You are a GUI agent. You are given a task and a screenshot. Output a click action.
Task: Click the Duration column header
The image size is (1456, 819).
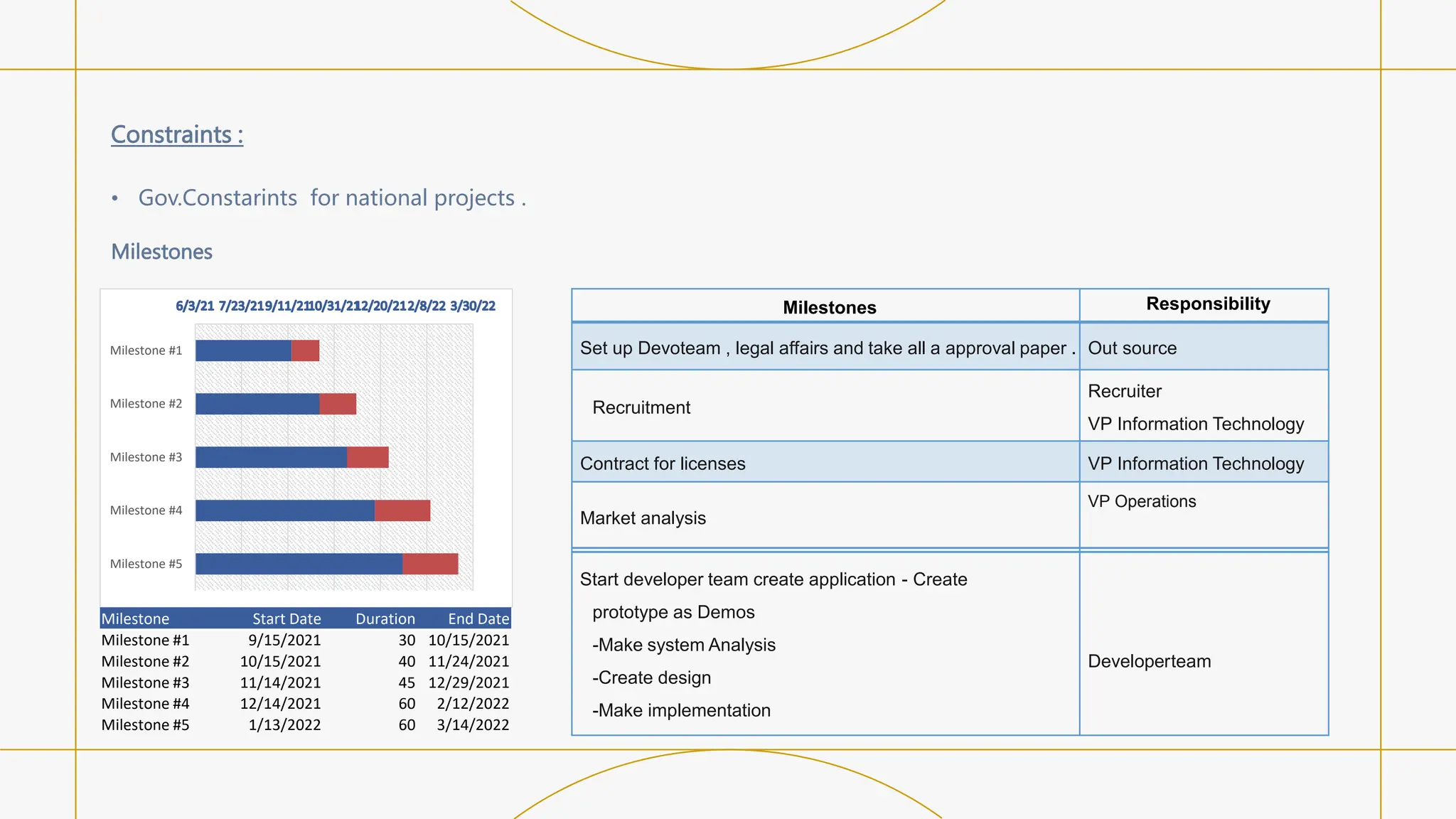tap(385, 619)
